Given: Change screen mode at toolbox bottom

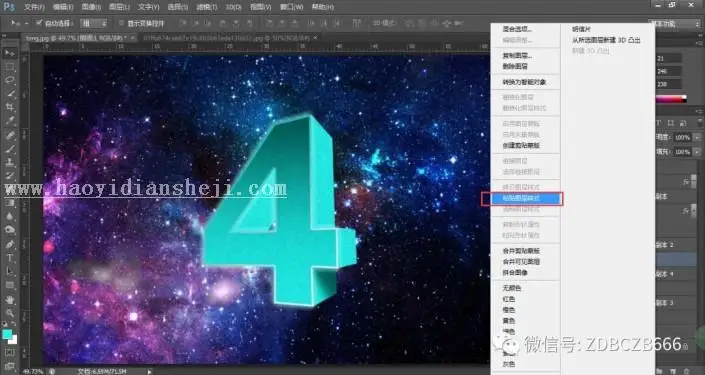Looking at the screenshot, I should [9, 366].
